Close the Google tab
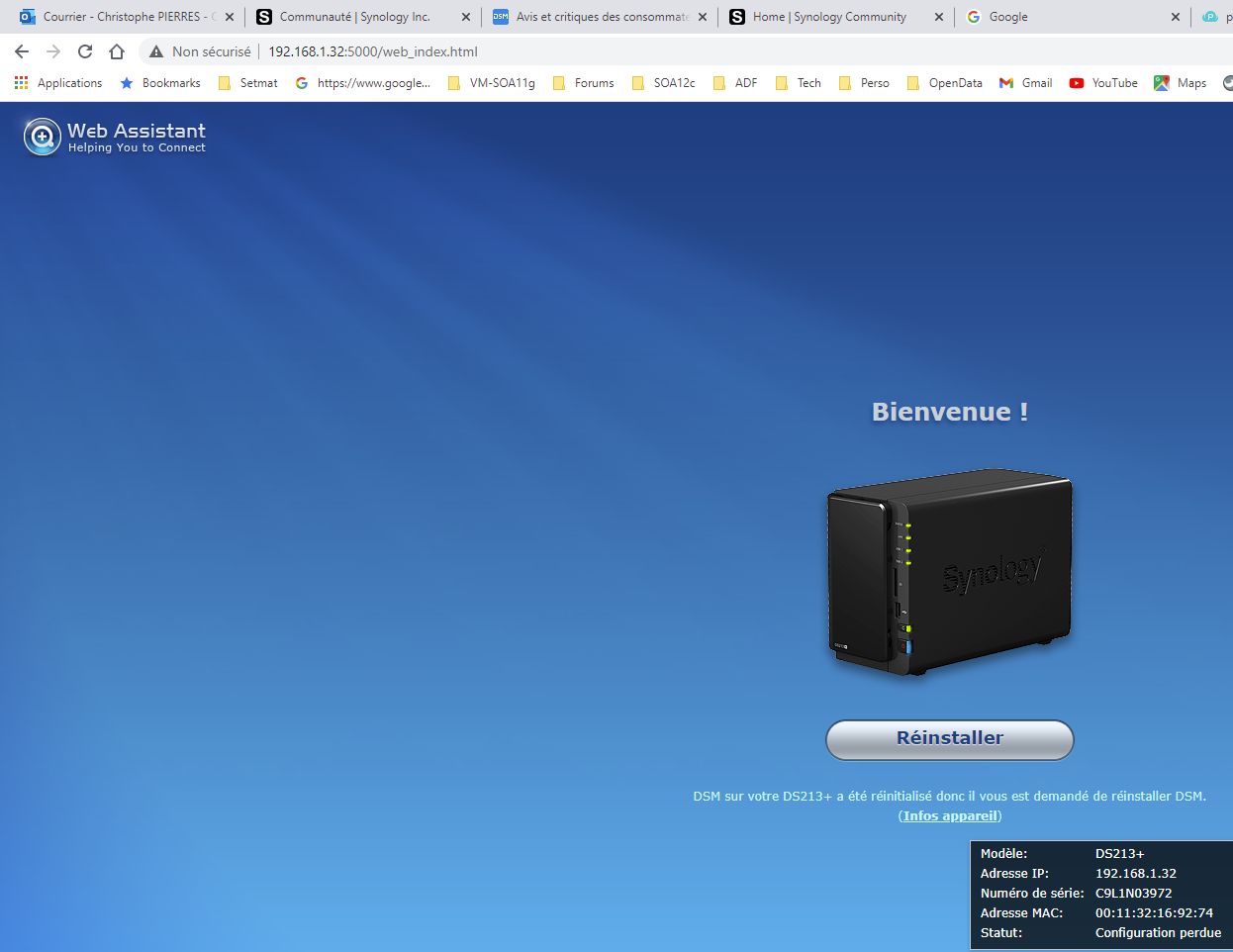Image resolution: width=1233 pixels, height=952 pixels. point(1176,17)
